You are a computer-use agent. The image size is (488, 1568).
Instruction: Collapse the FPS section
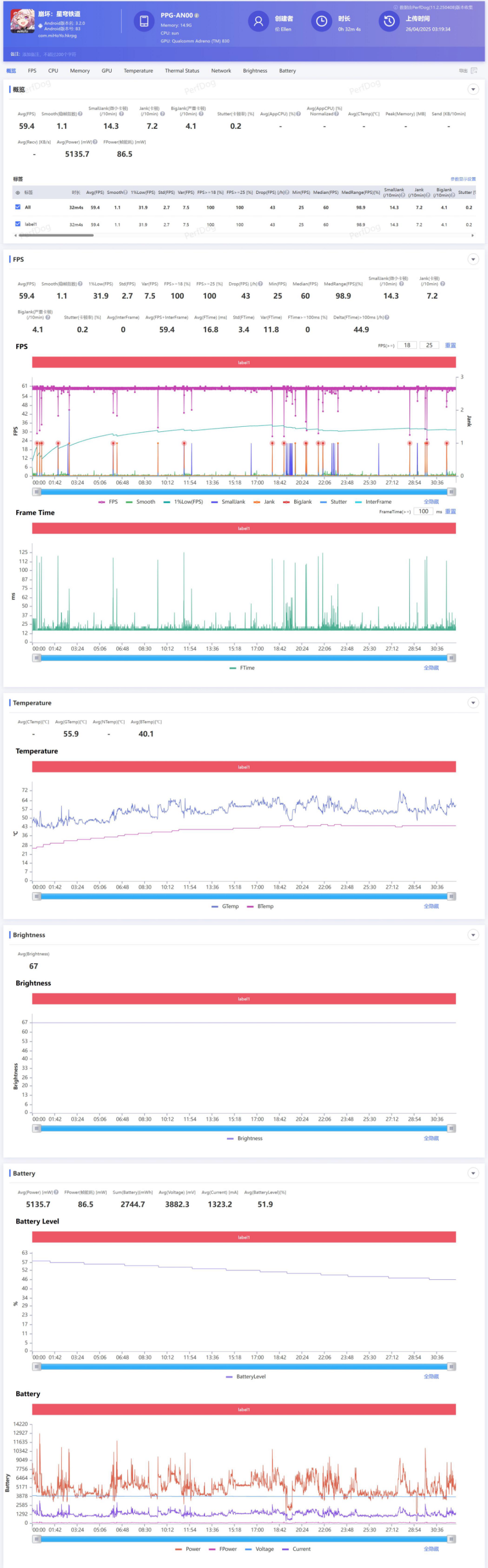pyautogui.click(x=473, y=259)
